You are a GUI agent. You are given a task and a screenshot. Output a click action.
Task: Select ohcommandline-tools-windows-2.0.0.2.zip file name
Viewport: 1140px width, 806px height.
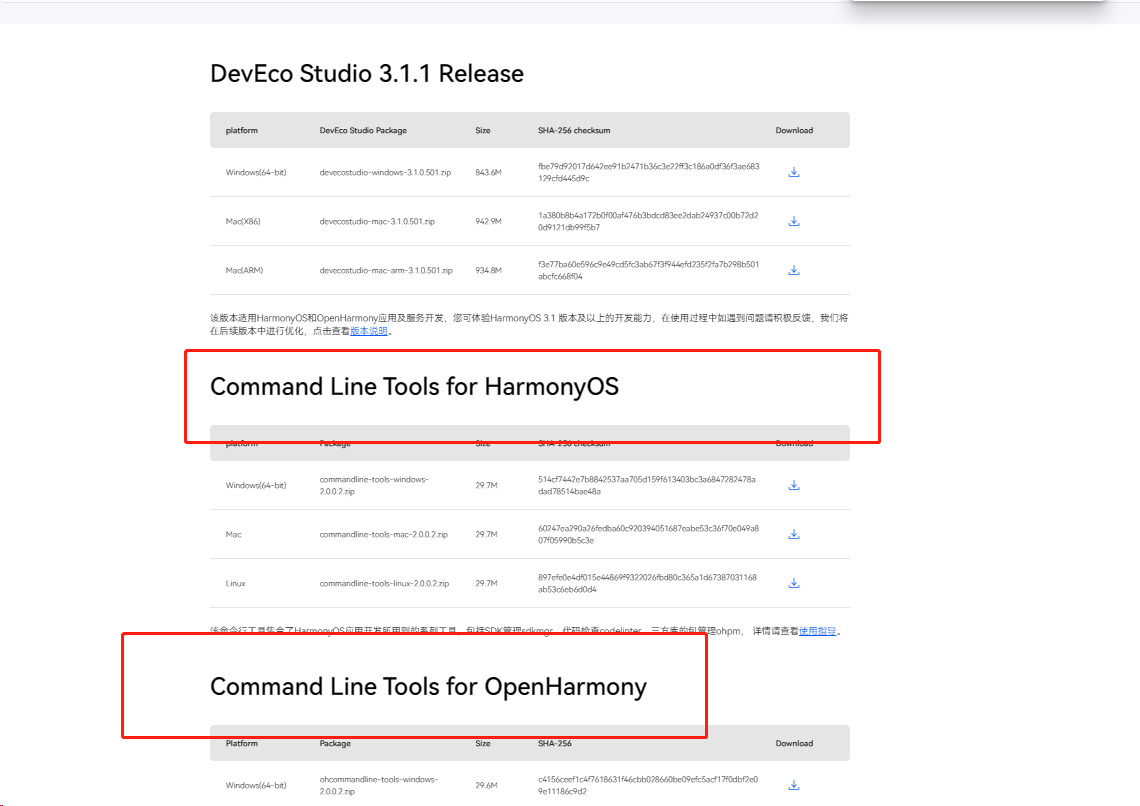coord(379,785)
